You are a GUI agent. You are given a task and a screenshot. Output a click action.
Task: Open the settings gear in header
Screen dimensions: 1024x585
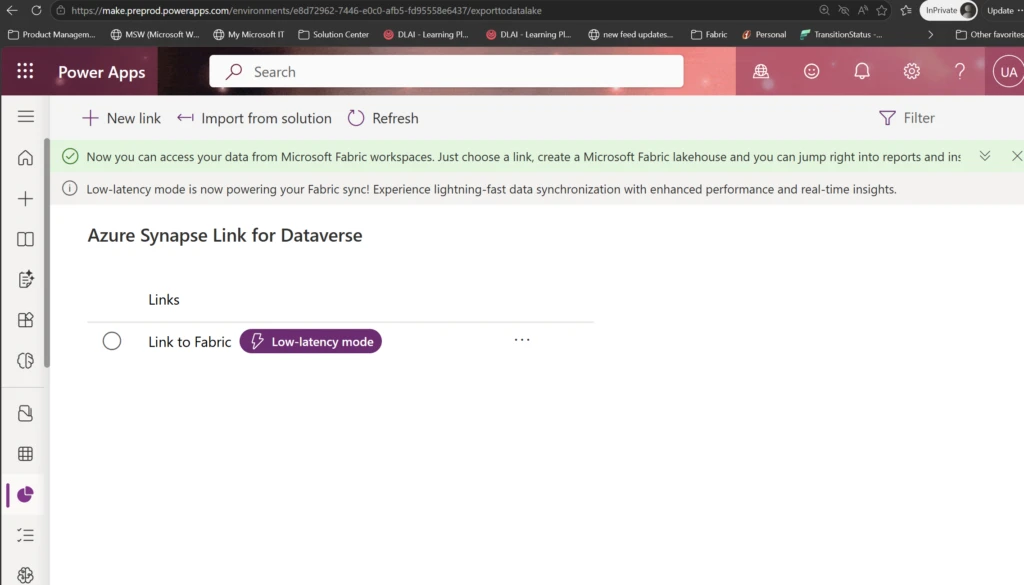912,71
